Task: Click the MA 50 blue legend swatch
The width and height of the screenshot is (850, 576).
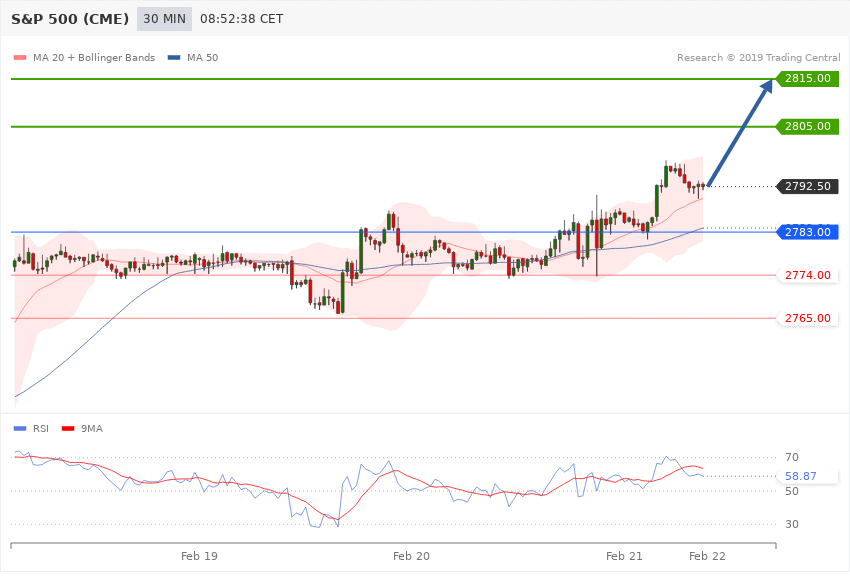Action: [x=174, y=58]
